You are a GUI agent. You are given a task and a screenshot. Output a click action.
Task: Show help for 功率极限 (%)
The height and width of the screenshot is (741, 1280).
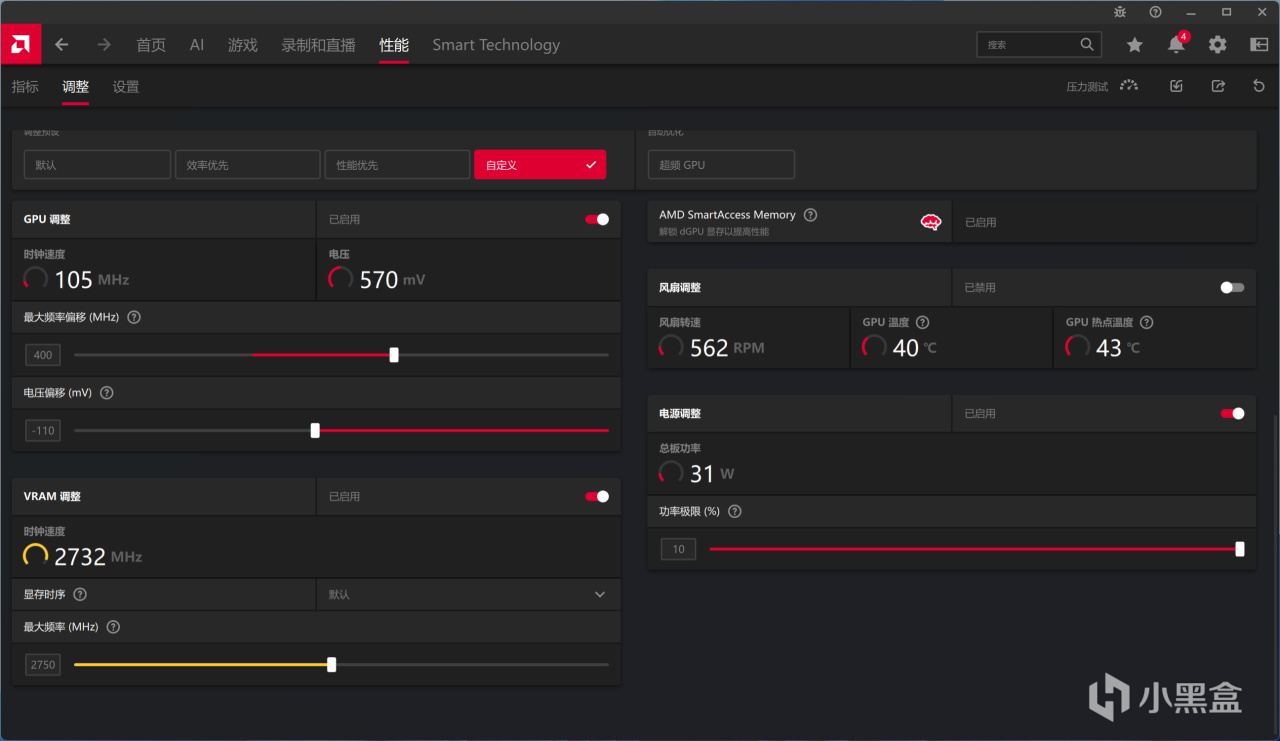click(735, 511)
